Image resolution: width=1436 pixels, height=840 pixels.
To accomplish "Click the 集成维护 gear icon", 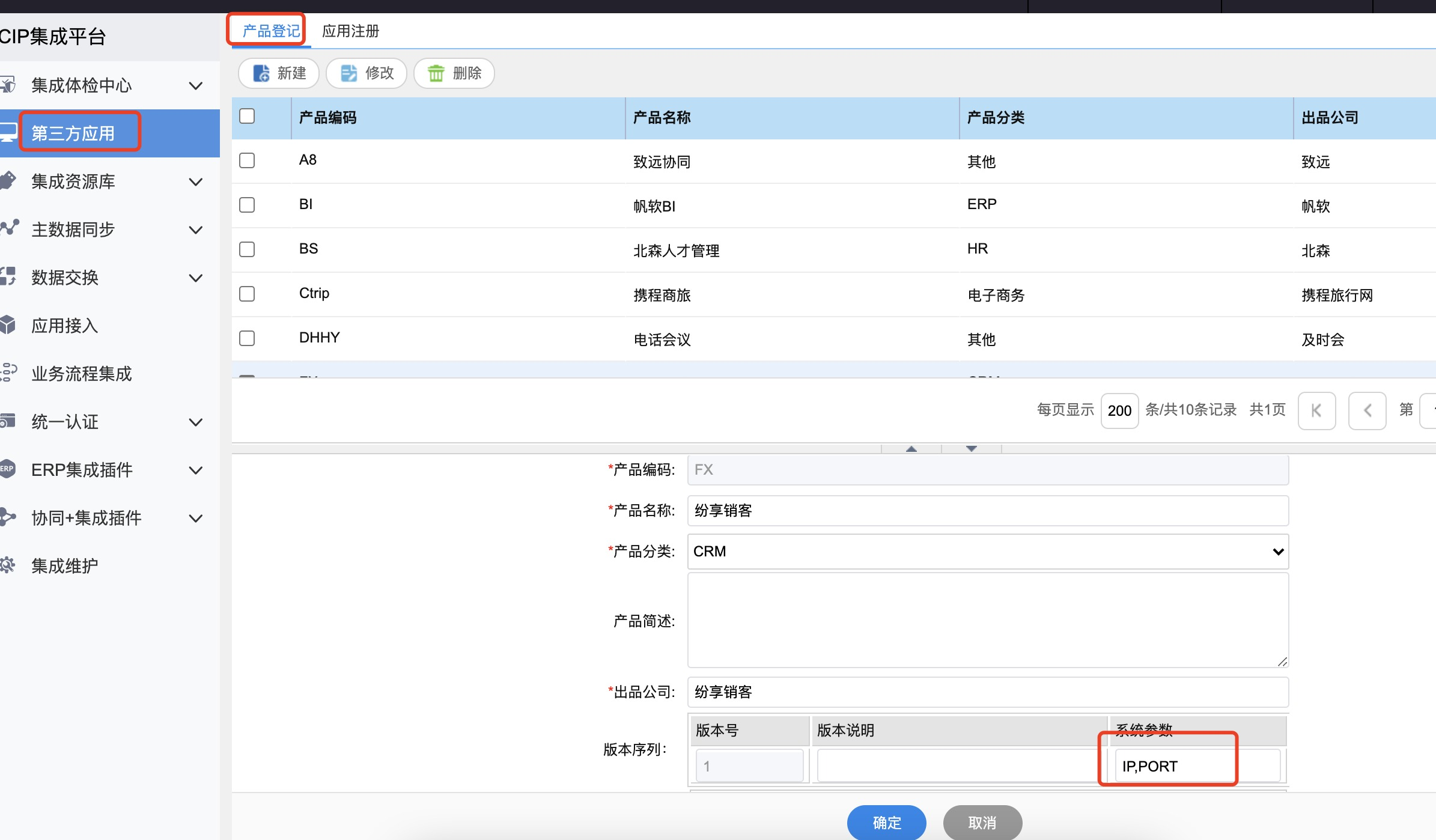I will [7, 565].
